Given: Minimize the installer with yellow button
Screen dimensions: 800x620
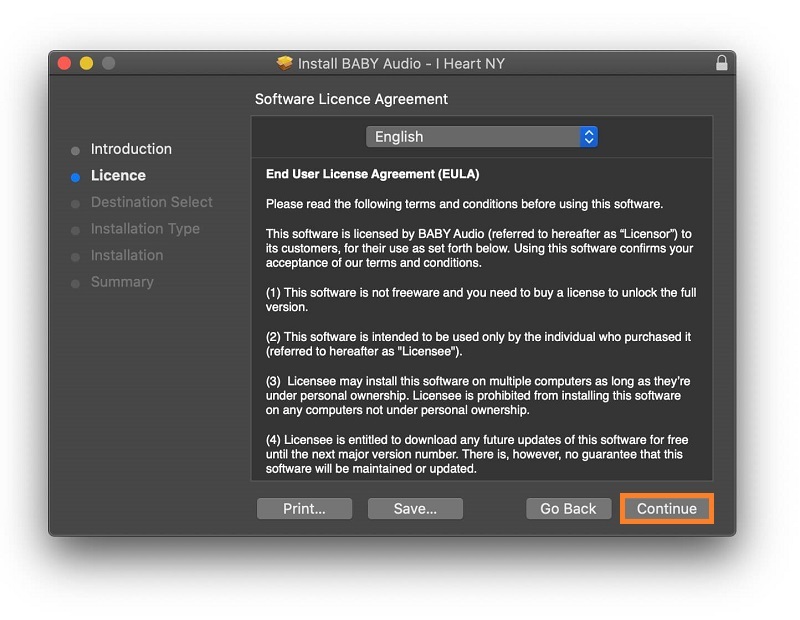Looking at the screenshot, I should (86, 63).
